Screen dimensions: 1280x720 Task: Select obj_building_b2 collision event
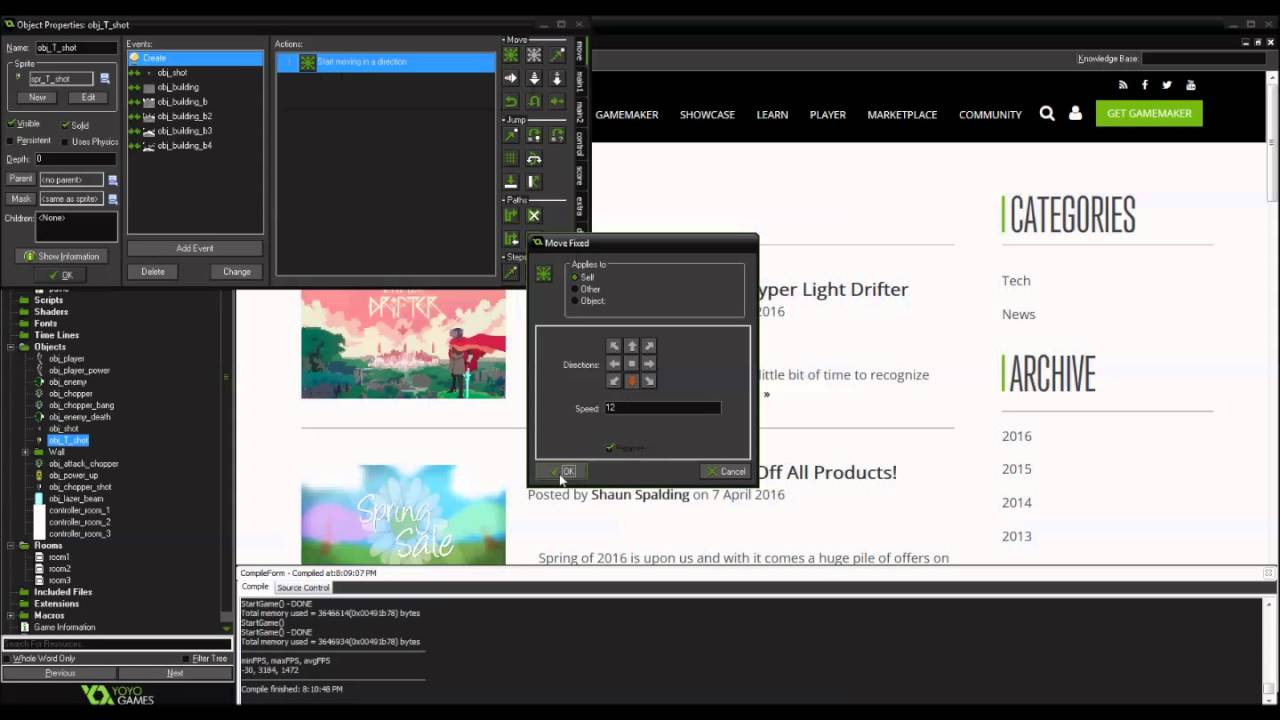tap(184, 116)
